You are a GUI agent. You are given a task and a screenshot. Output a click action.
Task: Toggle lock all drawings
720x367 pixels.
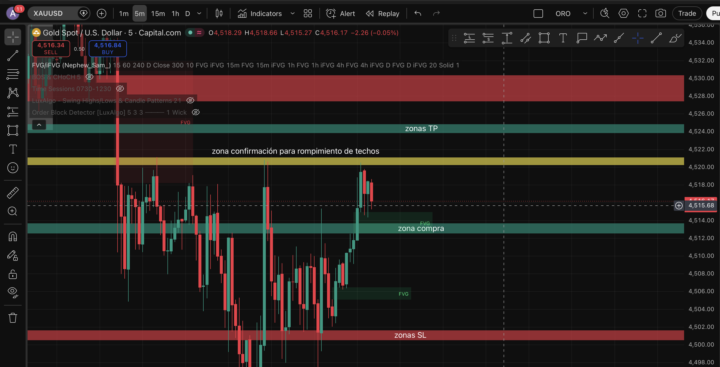(13, 274)
